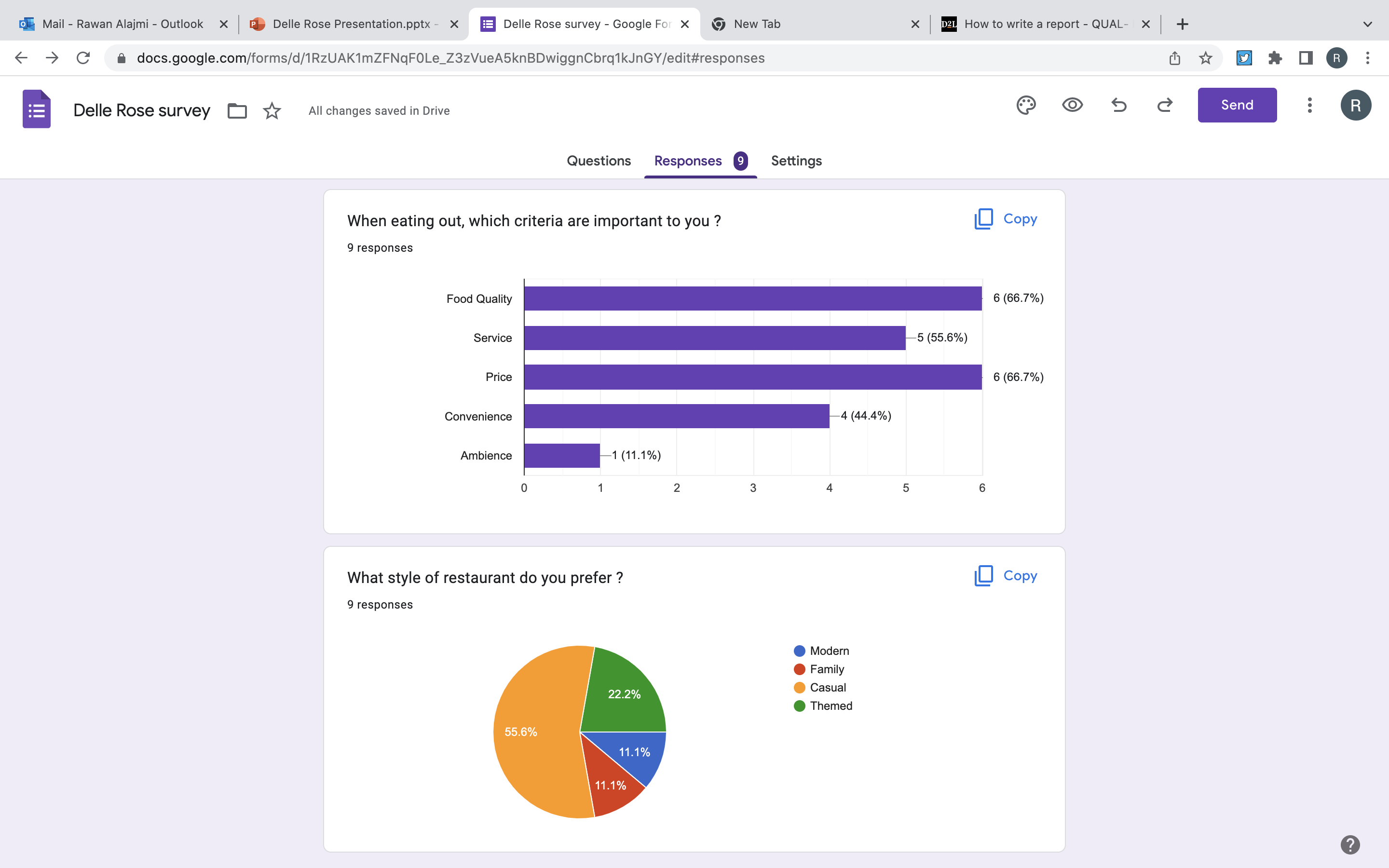Viewport: 1389px width, 868px height.
Task: Open Chrome three-dot menu
Action: (1368, 58)
